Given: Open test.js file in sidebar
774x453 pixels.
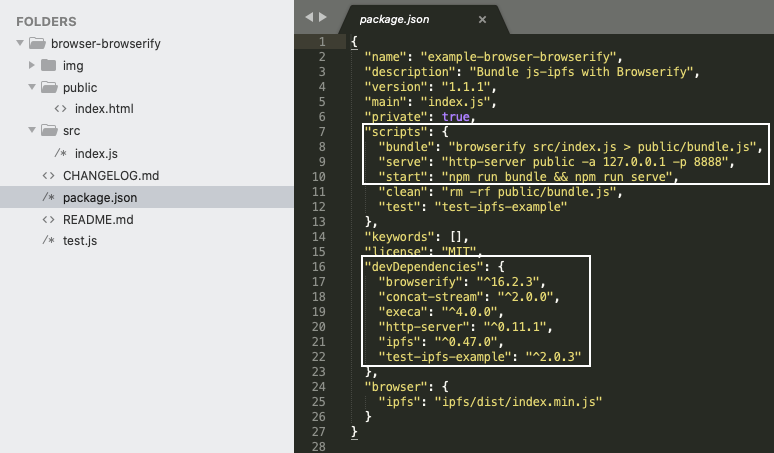Looking at the screenshot, I should 80,241.
